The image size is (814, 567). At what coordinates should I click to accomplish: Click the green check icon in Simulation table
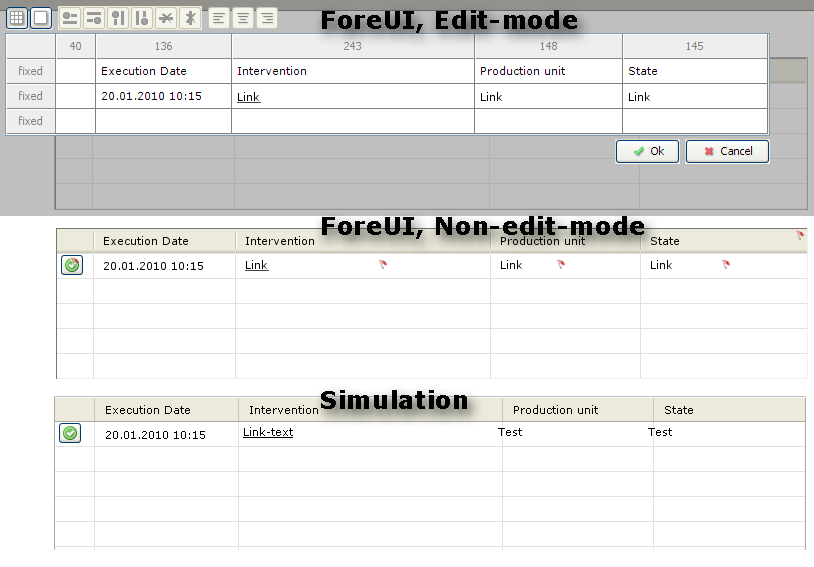pyautogui.click(x=70, y=433)
